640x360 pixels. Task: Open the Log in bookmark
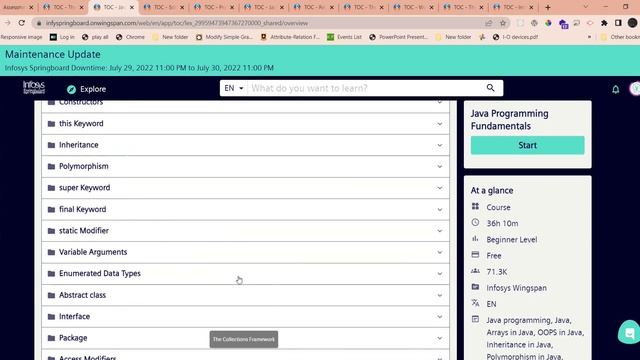click(x=62, y=37)
